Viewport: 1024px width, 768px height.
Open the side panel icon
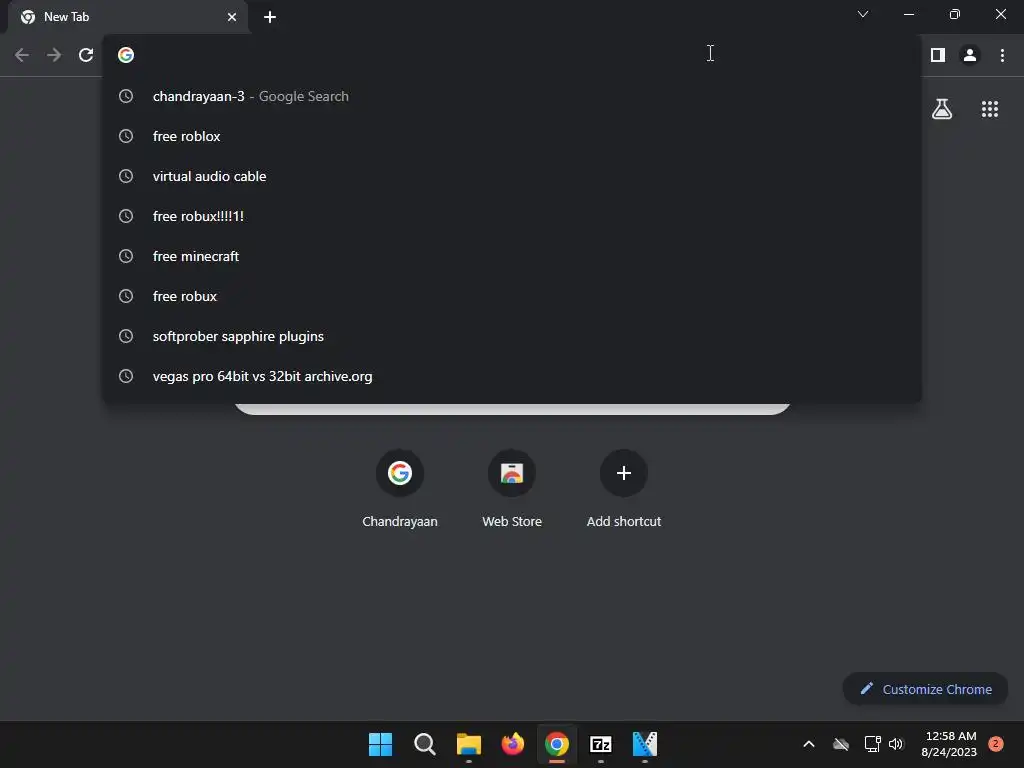tap(938, 55)
